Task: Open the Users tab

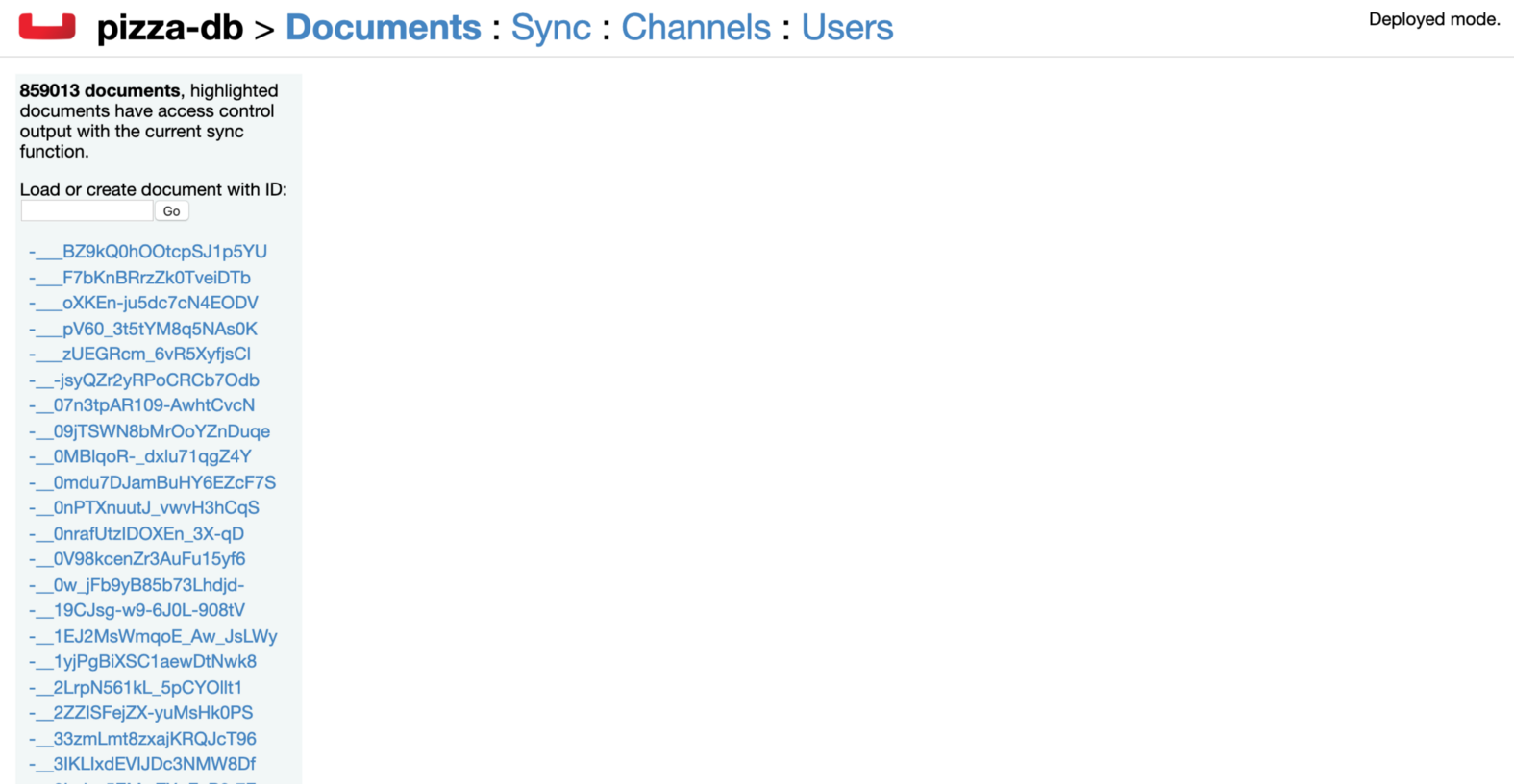Action: coord(847,28)
